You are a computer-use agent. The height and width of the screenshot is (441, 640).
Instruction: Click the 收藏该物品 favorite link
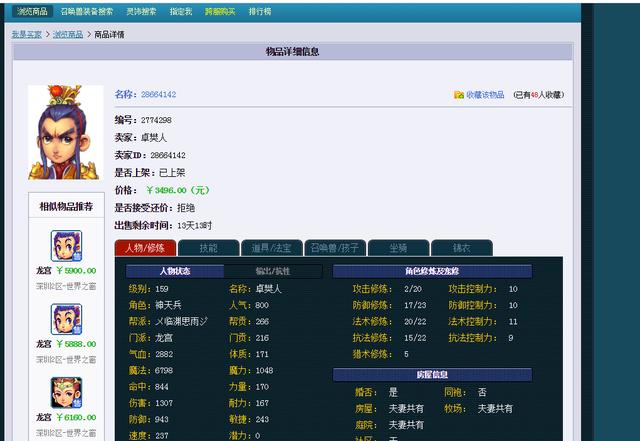pos(485,95)
